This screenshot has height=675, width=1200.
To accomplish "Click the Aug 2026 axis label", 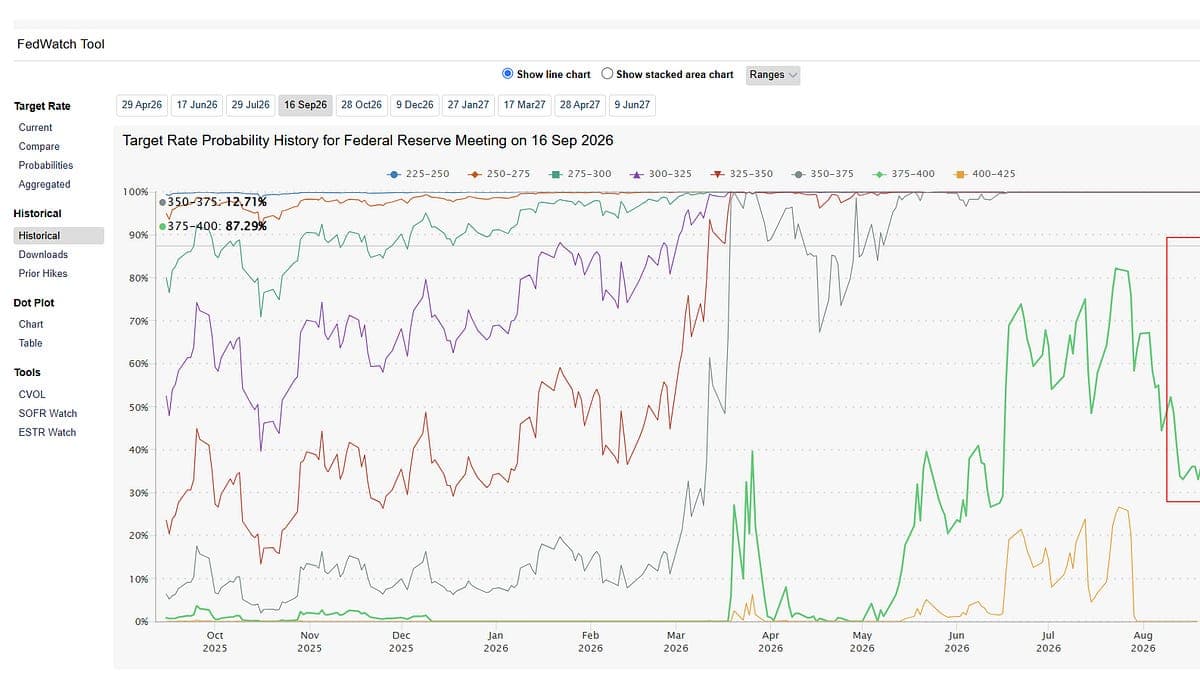I will click(x=1143, y=641).
